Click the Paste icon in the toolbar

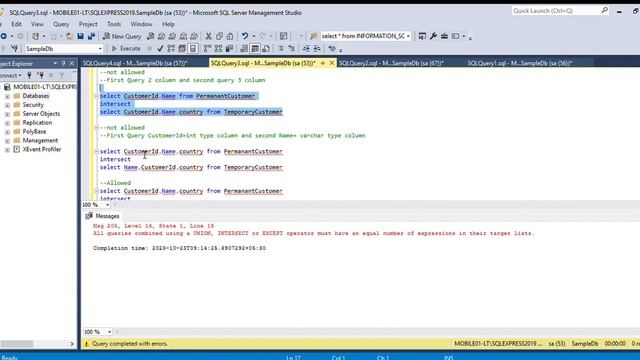point(230,36)
